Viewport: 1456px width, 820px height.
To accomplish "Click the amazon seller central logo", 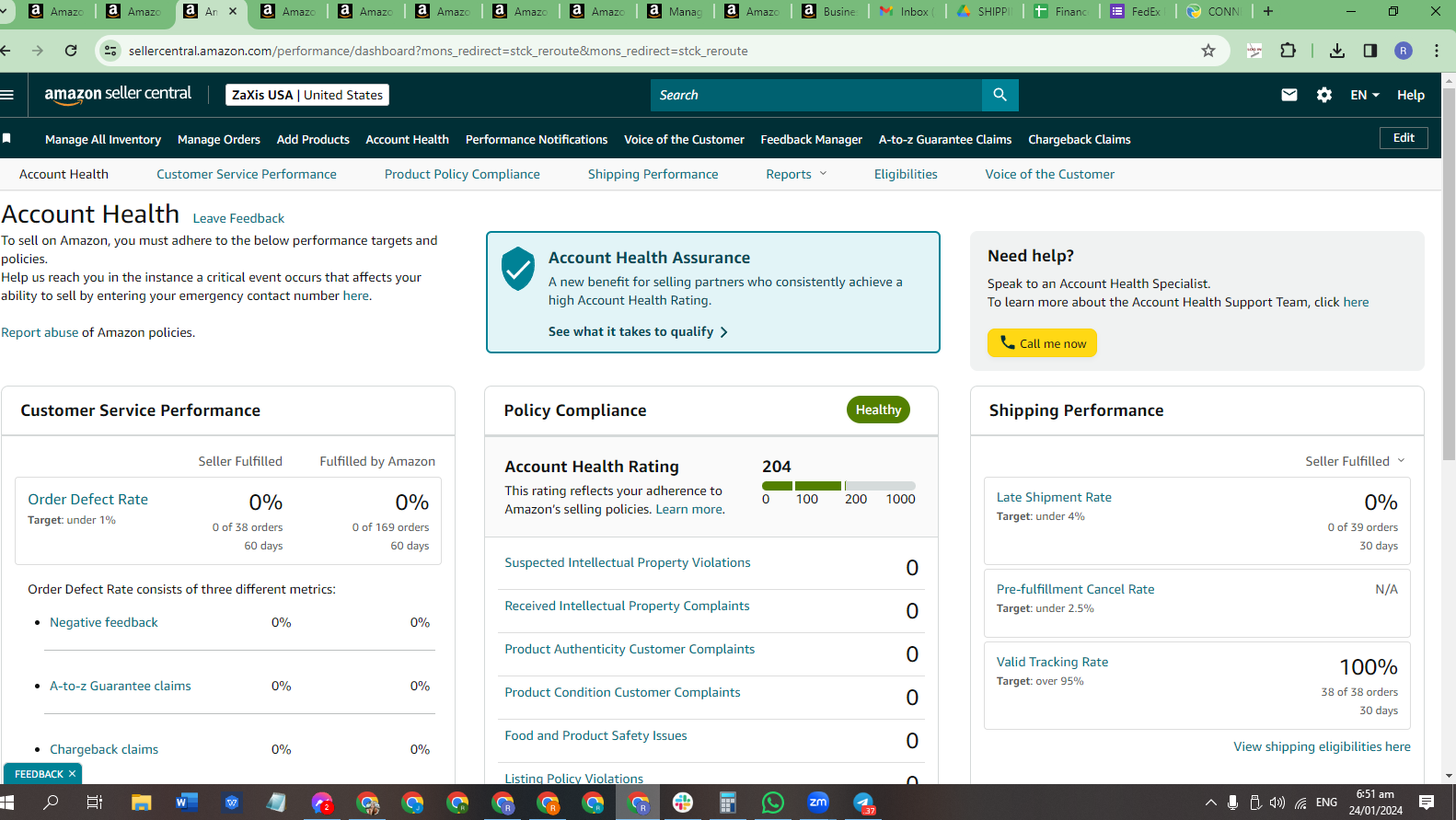I will [x=118, y=94].
